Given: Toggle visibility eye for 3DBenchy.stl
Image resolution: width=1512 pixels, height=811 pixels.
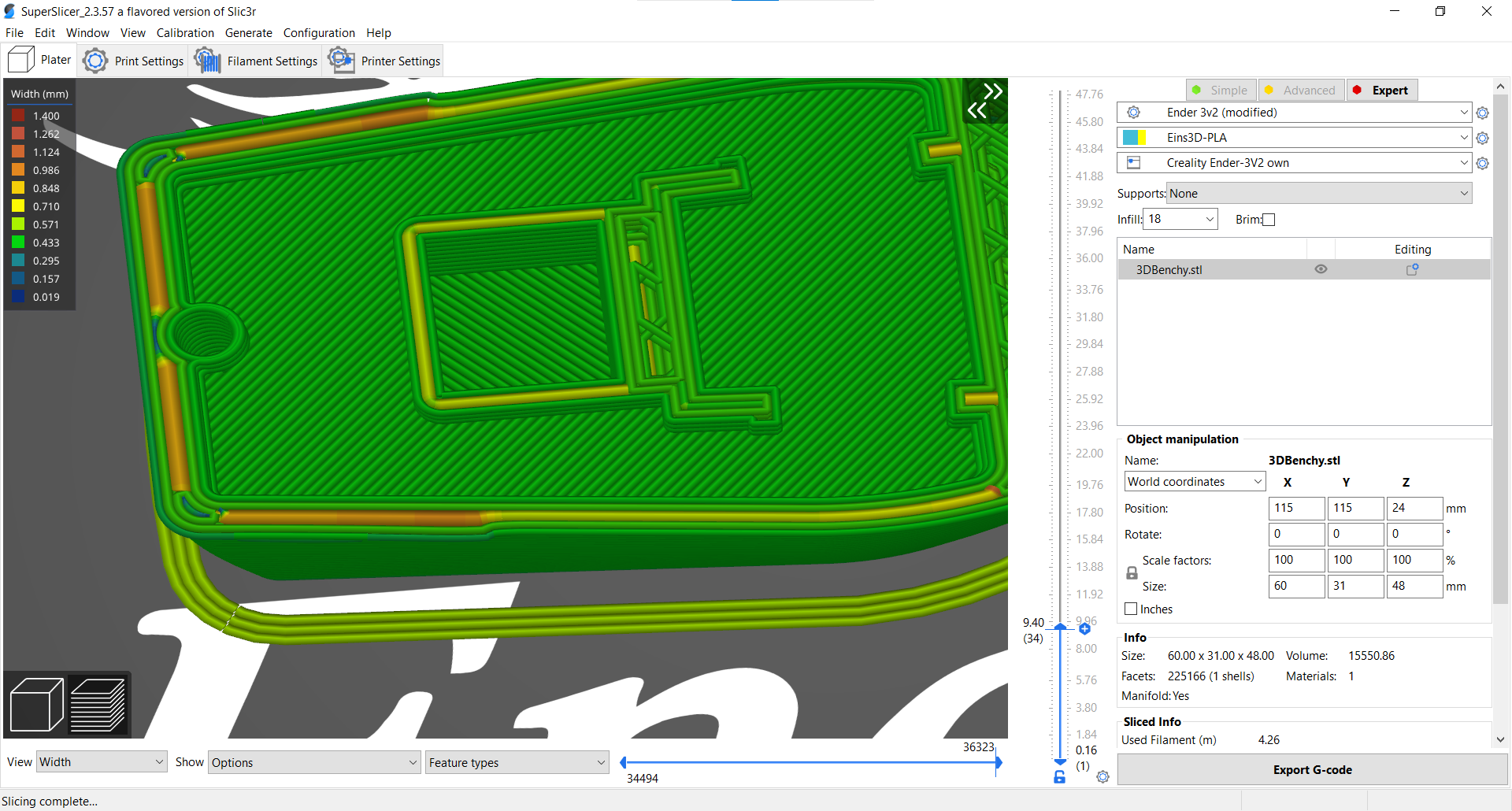Looking at the screenshot, I should 1321,269.
